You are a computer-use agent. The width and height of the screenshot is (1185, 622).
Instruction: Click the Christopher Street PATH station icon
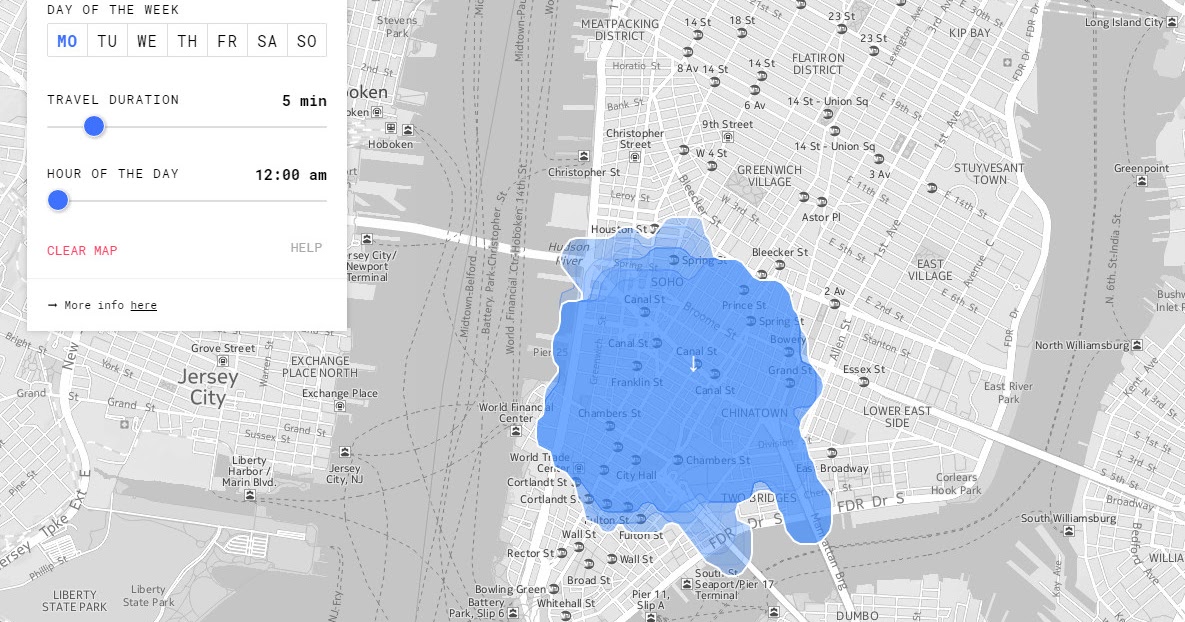pos(634,158)
